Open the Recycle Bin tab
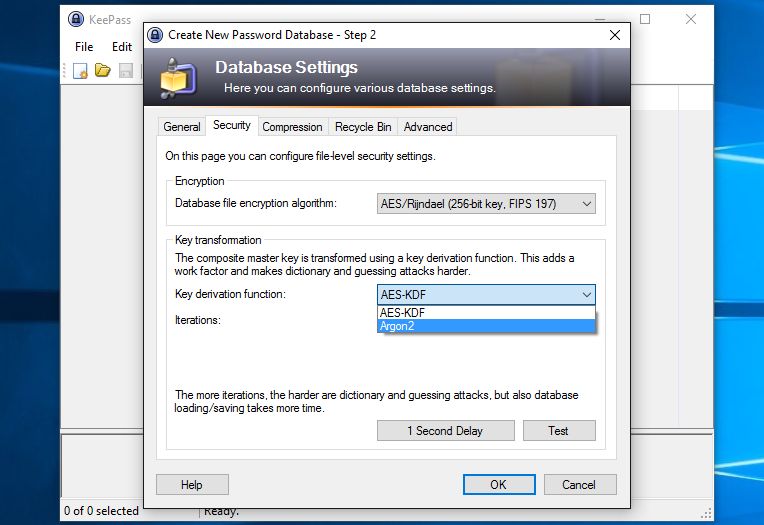Image resolution: width=764 pixels, height=525 pixels. [x=363, y=127]
